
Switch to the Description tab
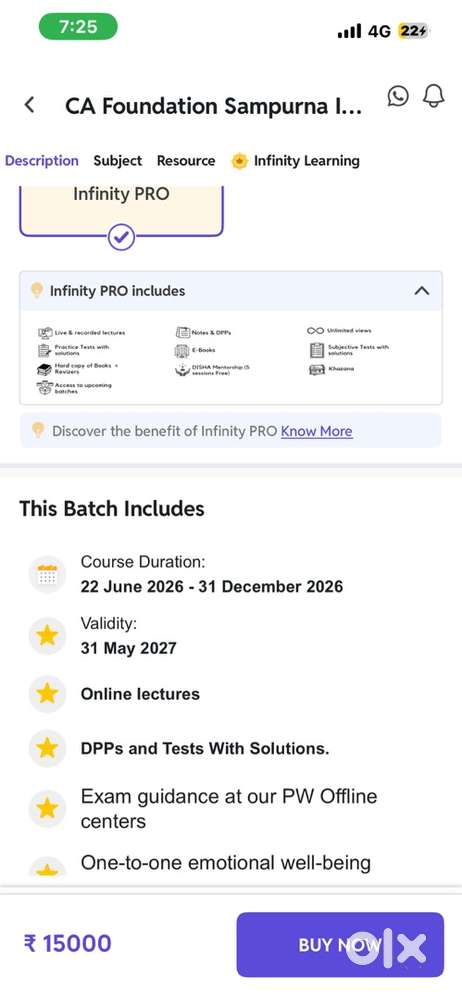coord(41,161)
